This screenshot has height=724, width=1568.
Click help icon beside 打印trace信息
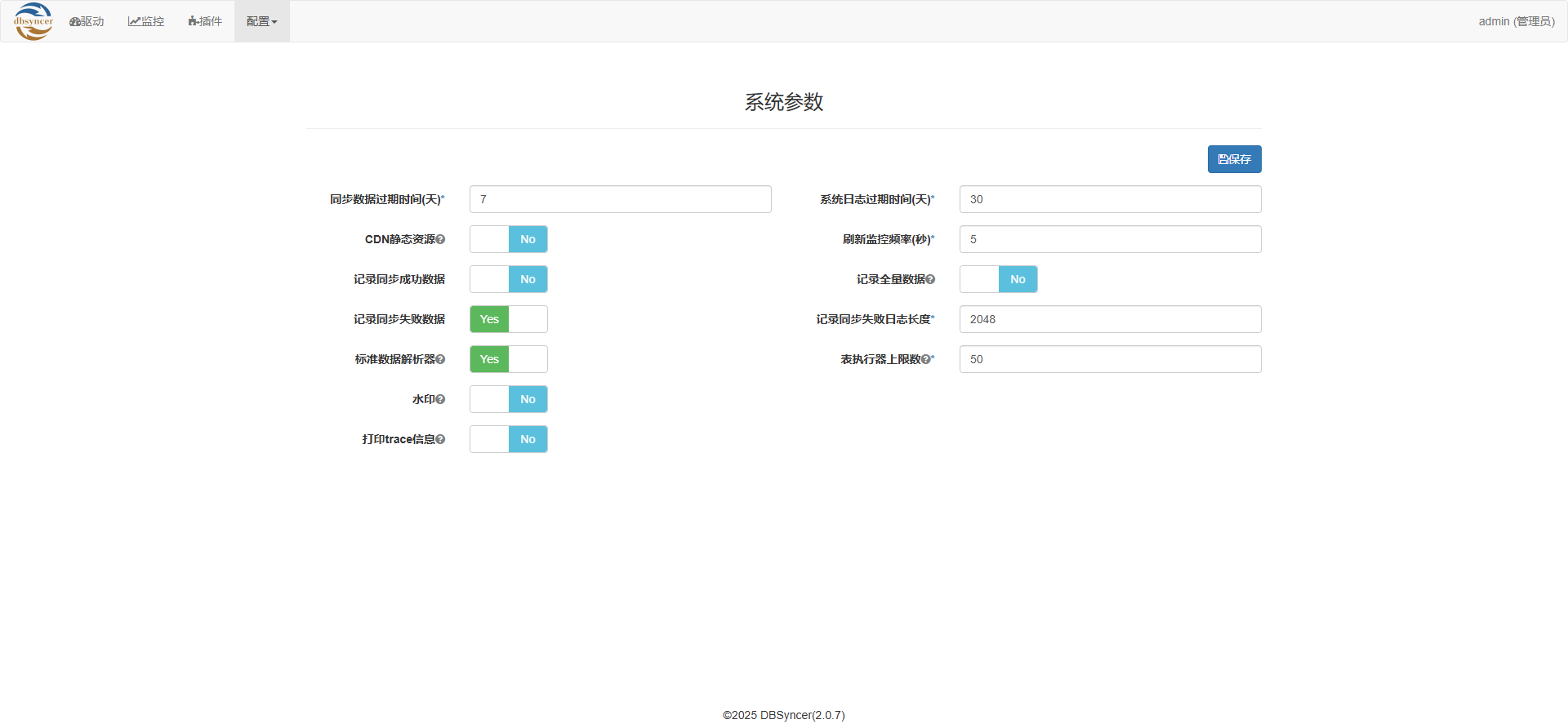(x=440, y=439)
